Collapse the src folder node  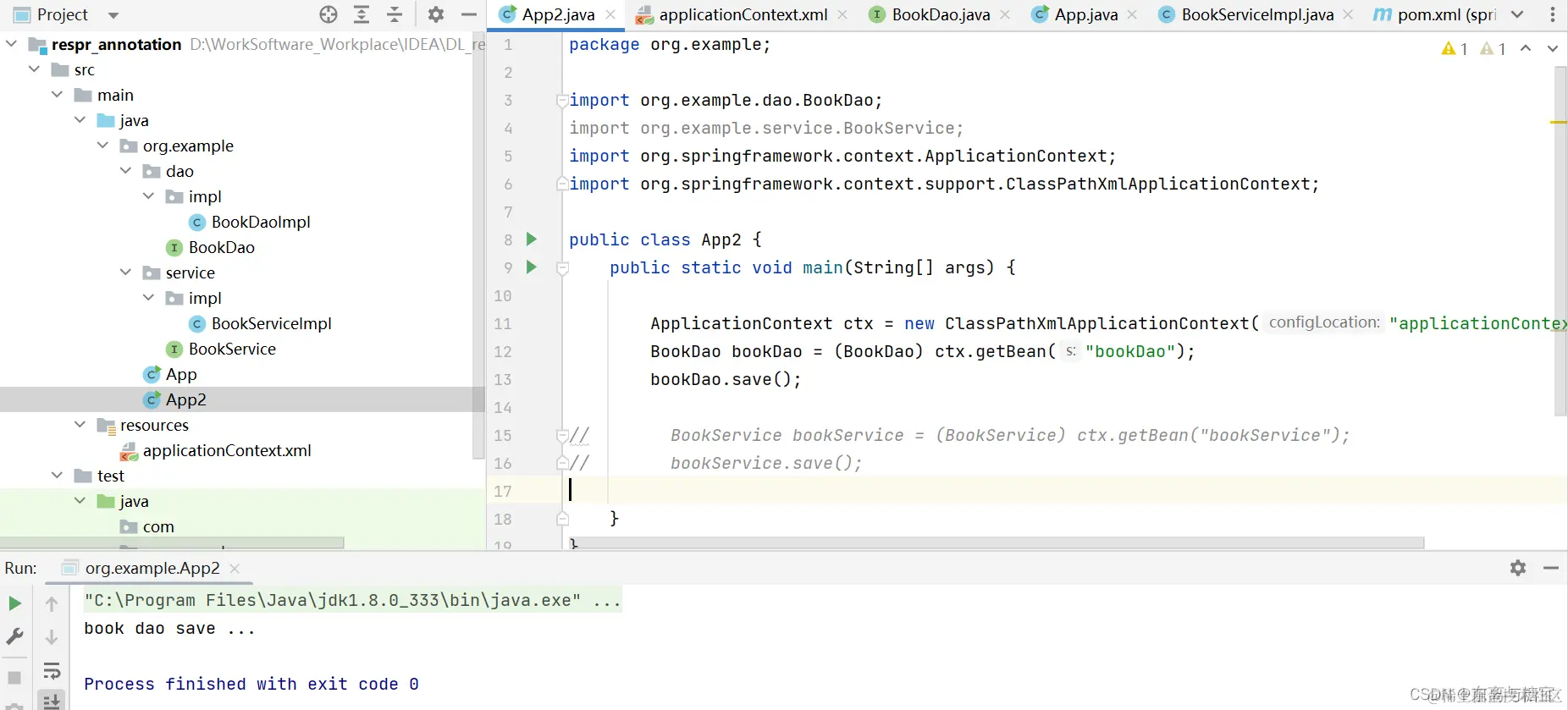pyautogui.click(x=35, y=69)
